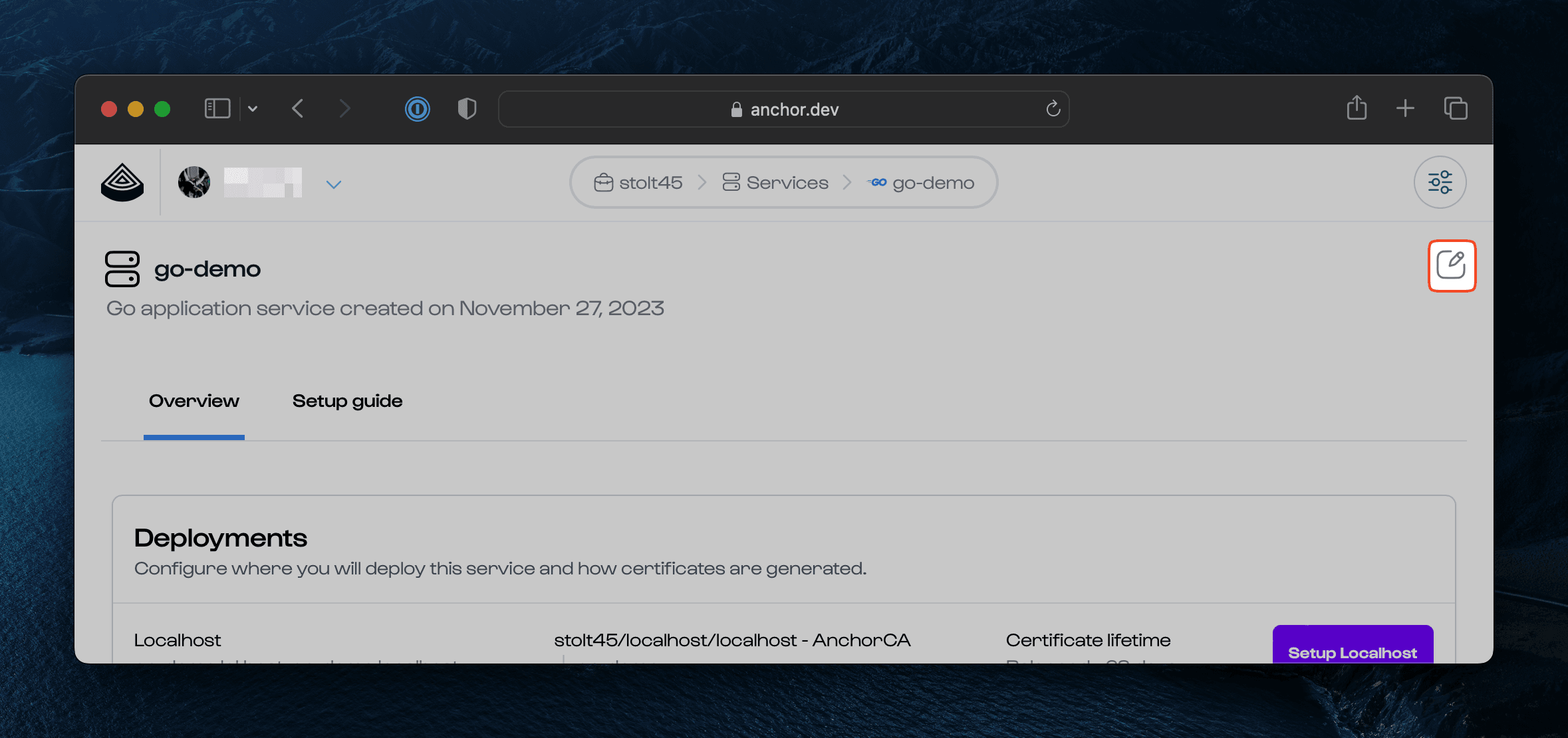Go back to previous page
1568x738 pixels.
pos(298,108)
